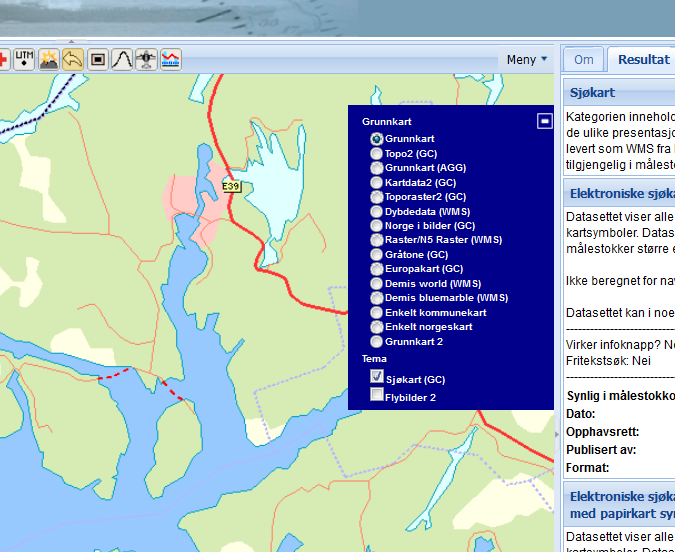675x552 pixels.
Task: Click the water level chart icon
Action: 171,60
